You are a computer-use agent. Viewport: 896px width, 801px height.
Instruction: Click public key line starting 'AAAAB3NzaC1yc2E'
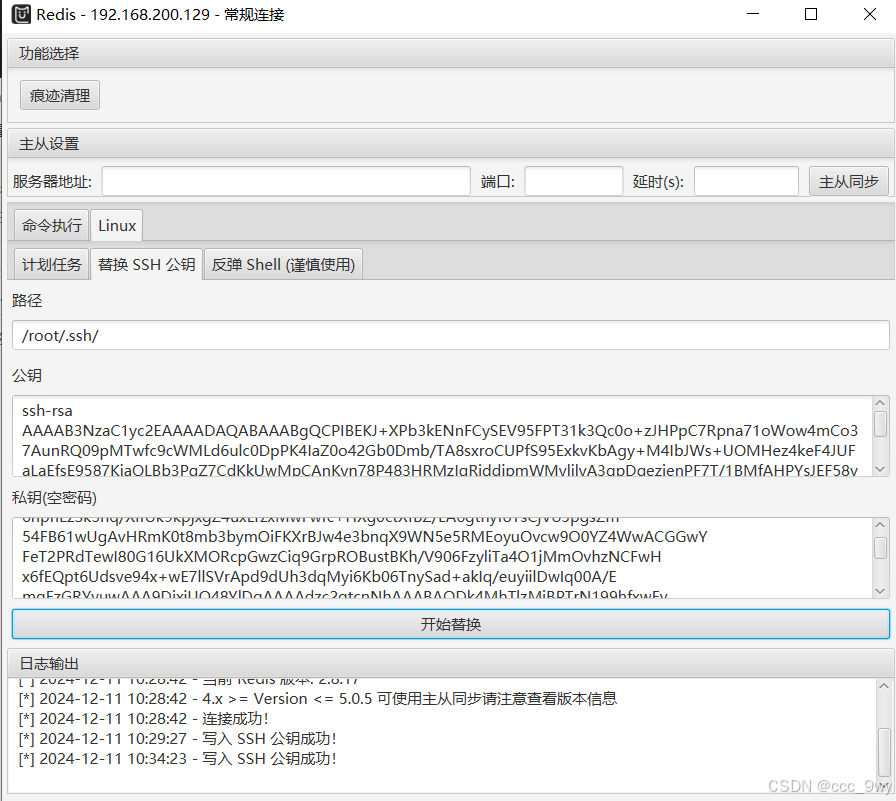pos(440,430)
